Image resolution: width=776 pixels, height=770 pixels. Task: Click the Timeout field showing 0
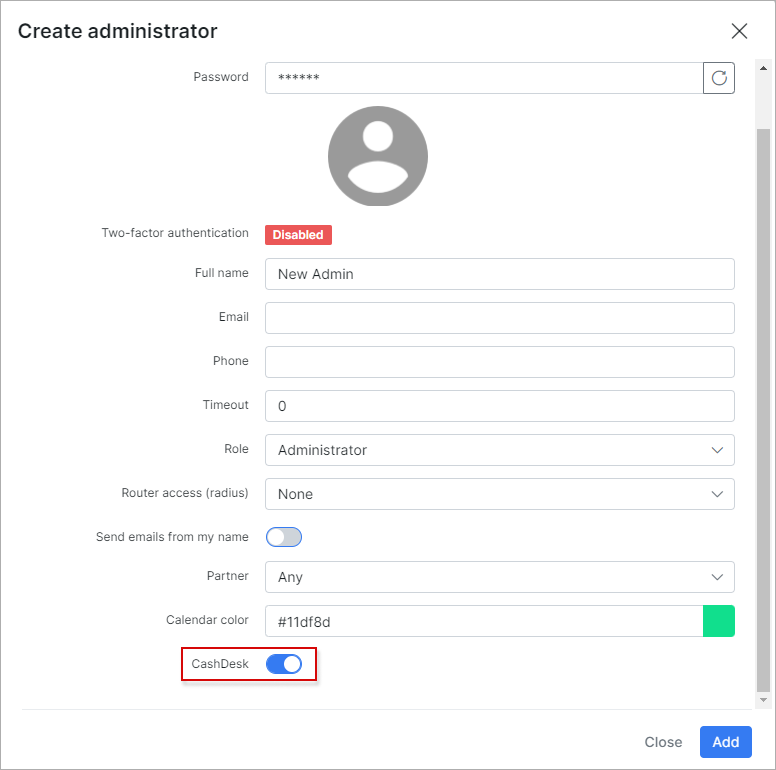(x=500, y=406)
